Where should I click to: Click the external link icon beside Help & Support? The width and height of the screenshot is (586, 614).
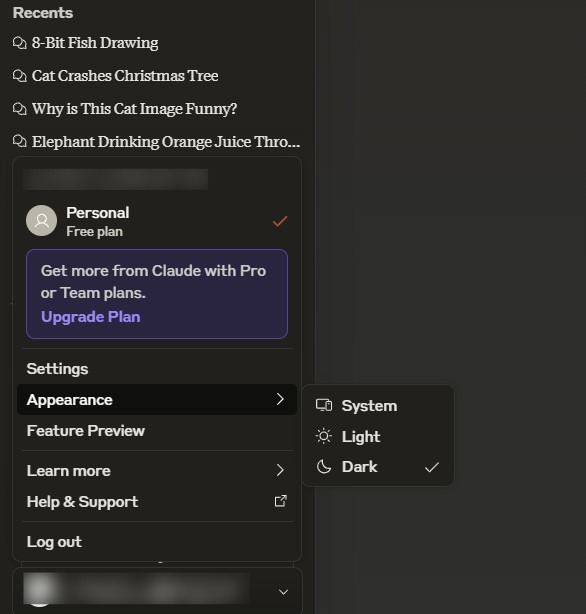coord(280,501)
